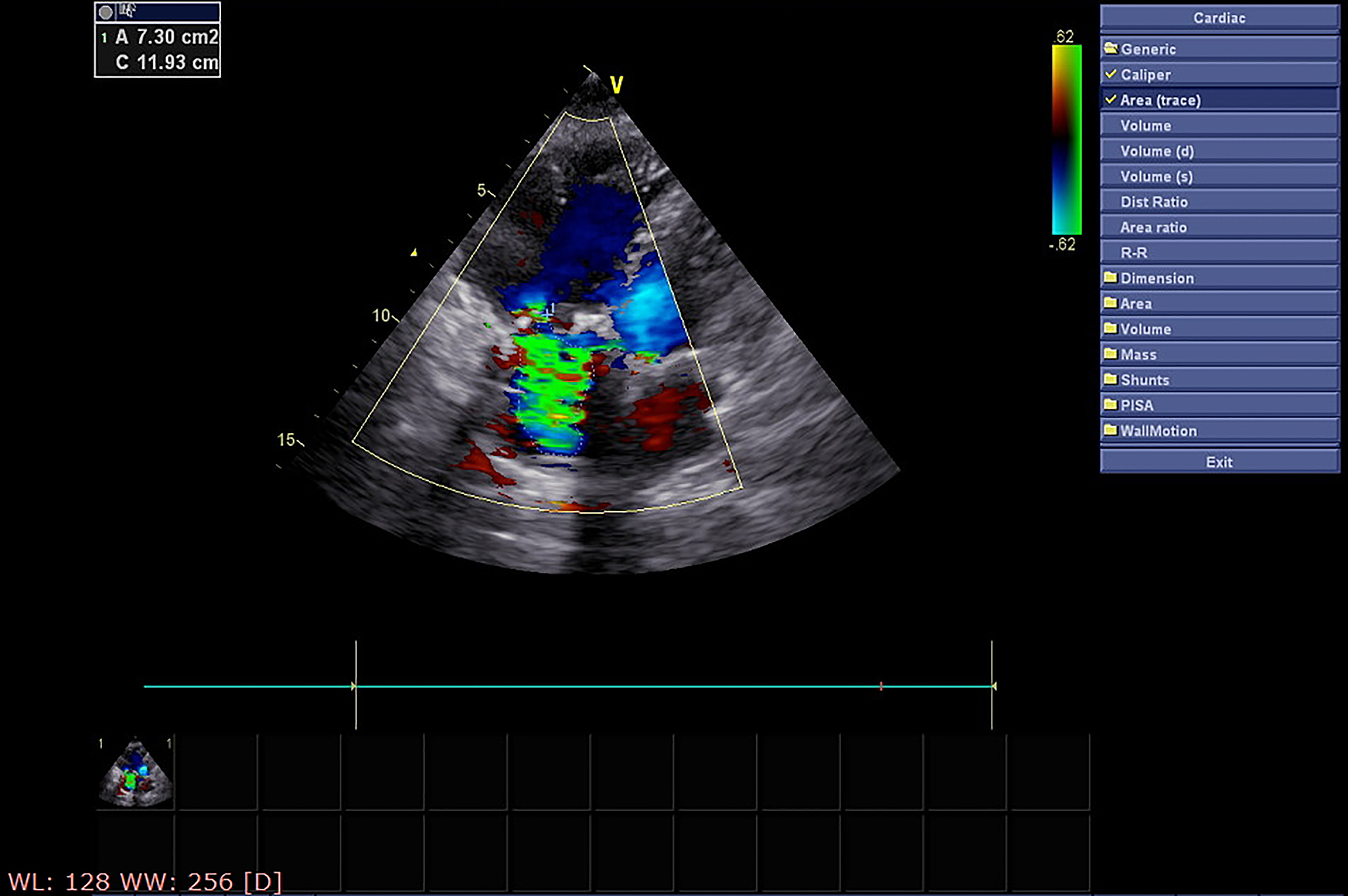The image size is (1348, 896).
Task: Select the Dist Ratio menu entry
Action: click(1154, 202)
